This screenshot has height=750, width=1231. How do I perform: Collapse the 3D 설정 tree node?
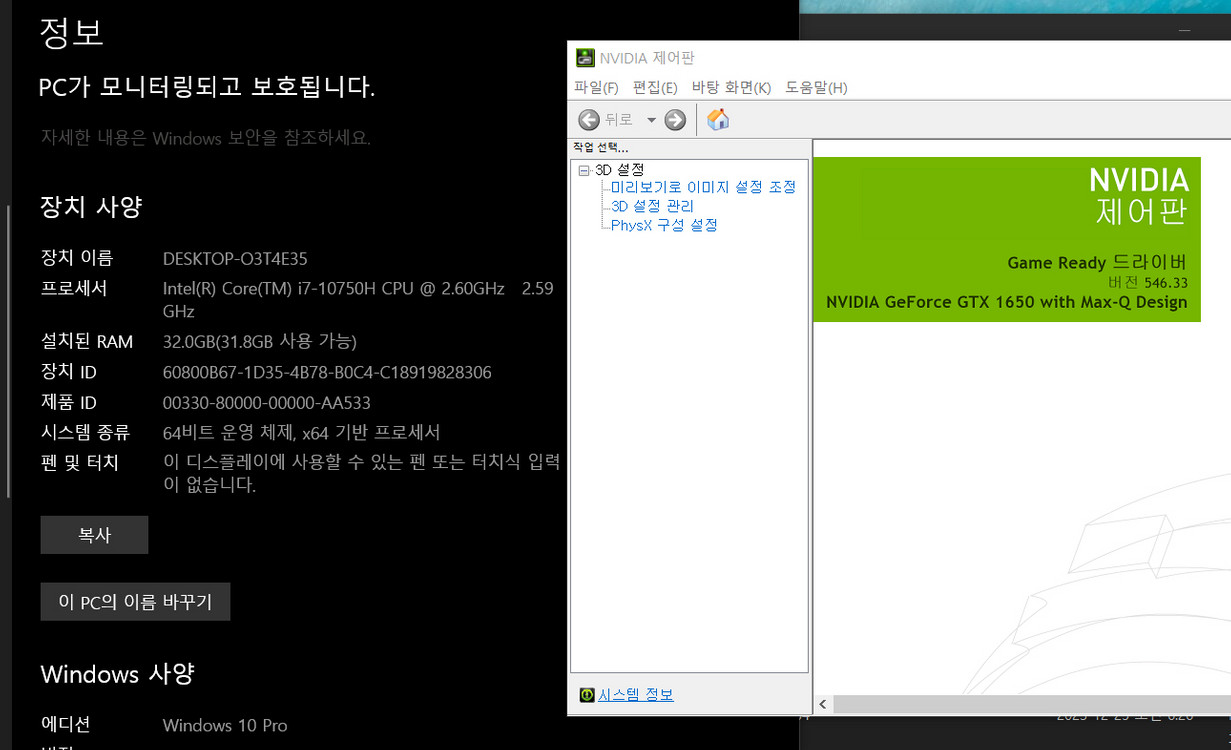coord(584,170)
